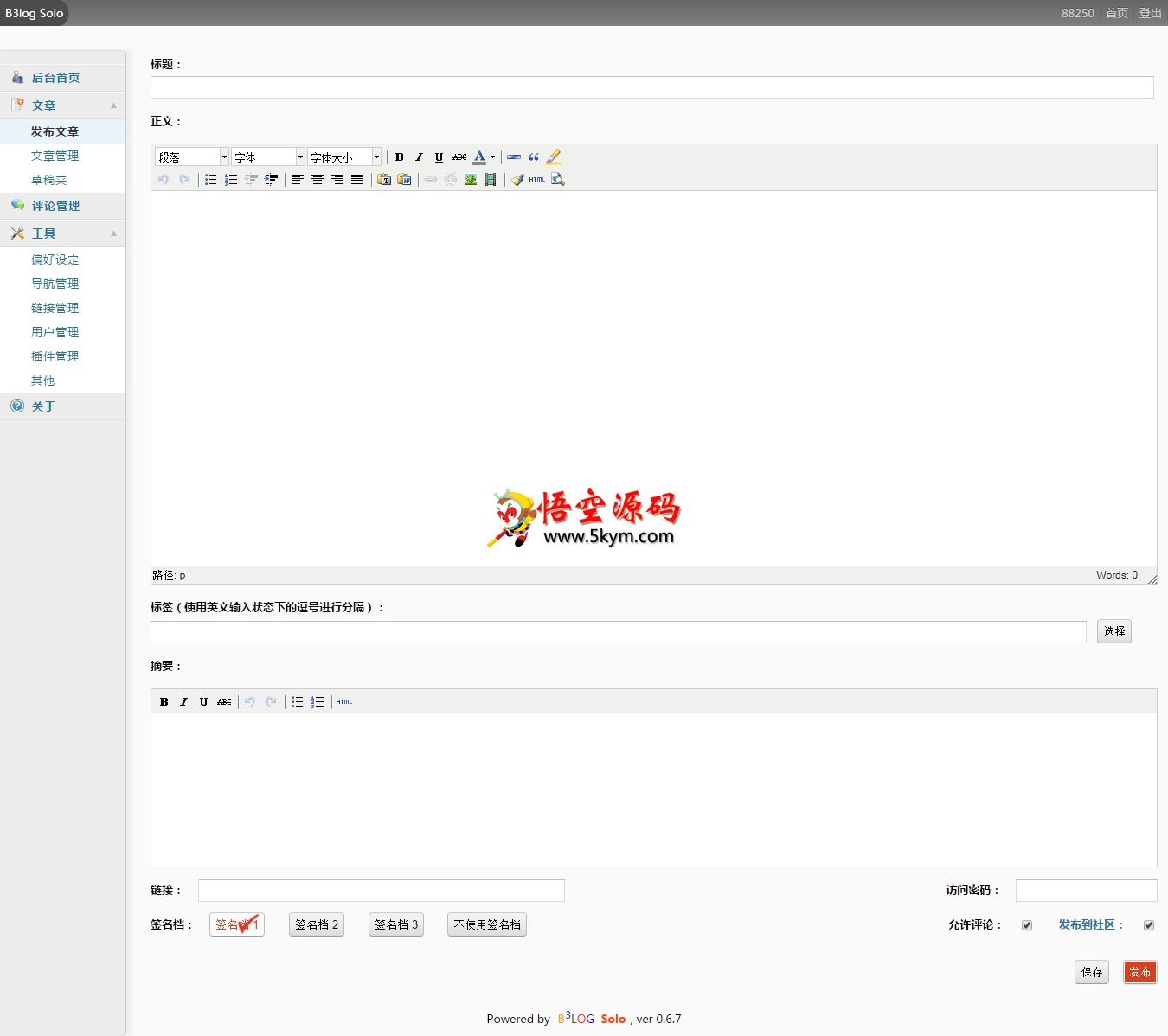This screenshot has width=1168, height=1036.
Task: Align text left in the body editor
Action: click(298, 179)
